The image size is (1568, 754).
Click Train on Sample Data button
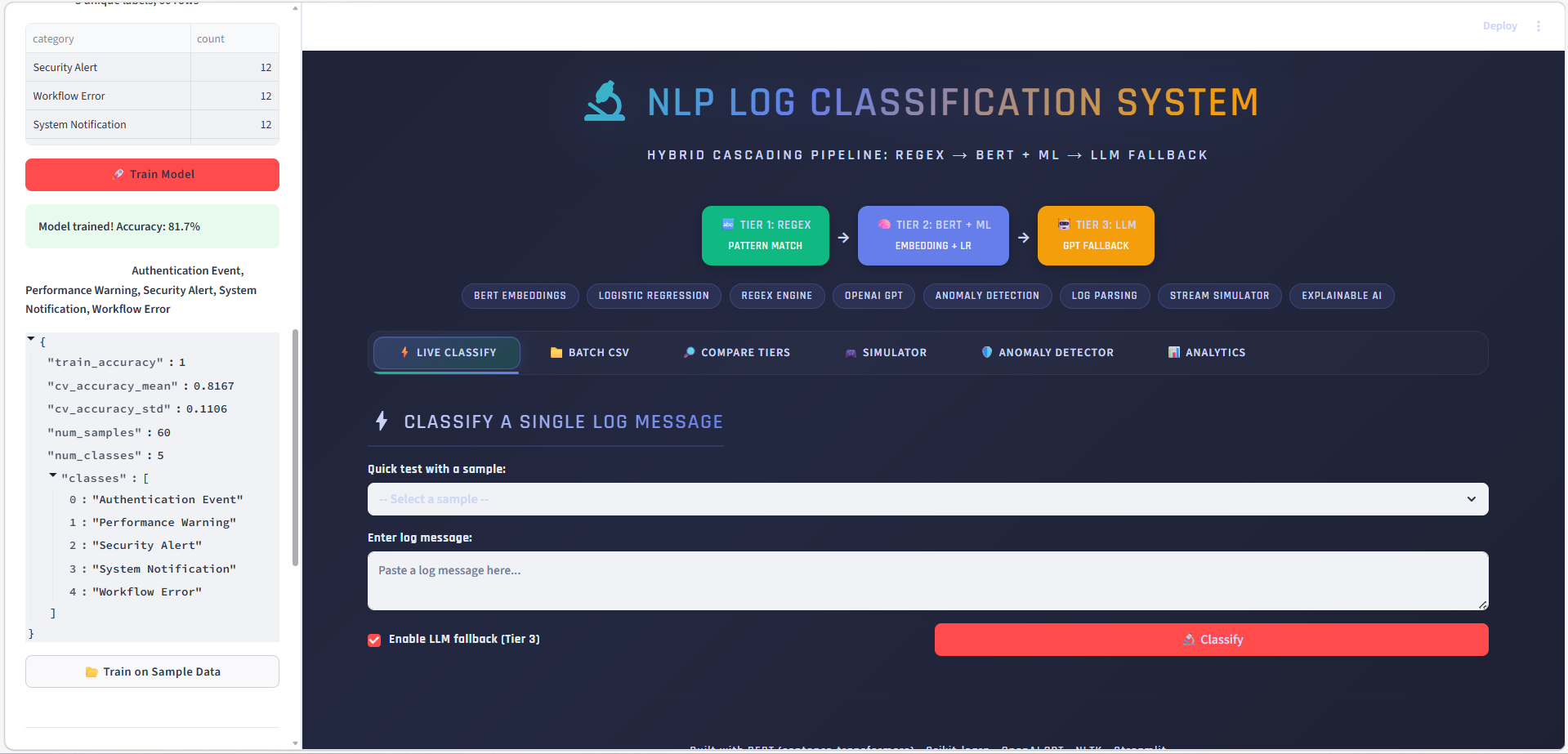(x=152, y=671)
